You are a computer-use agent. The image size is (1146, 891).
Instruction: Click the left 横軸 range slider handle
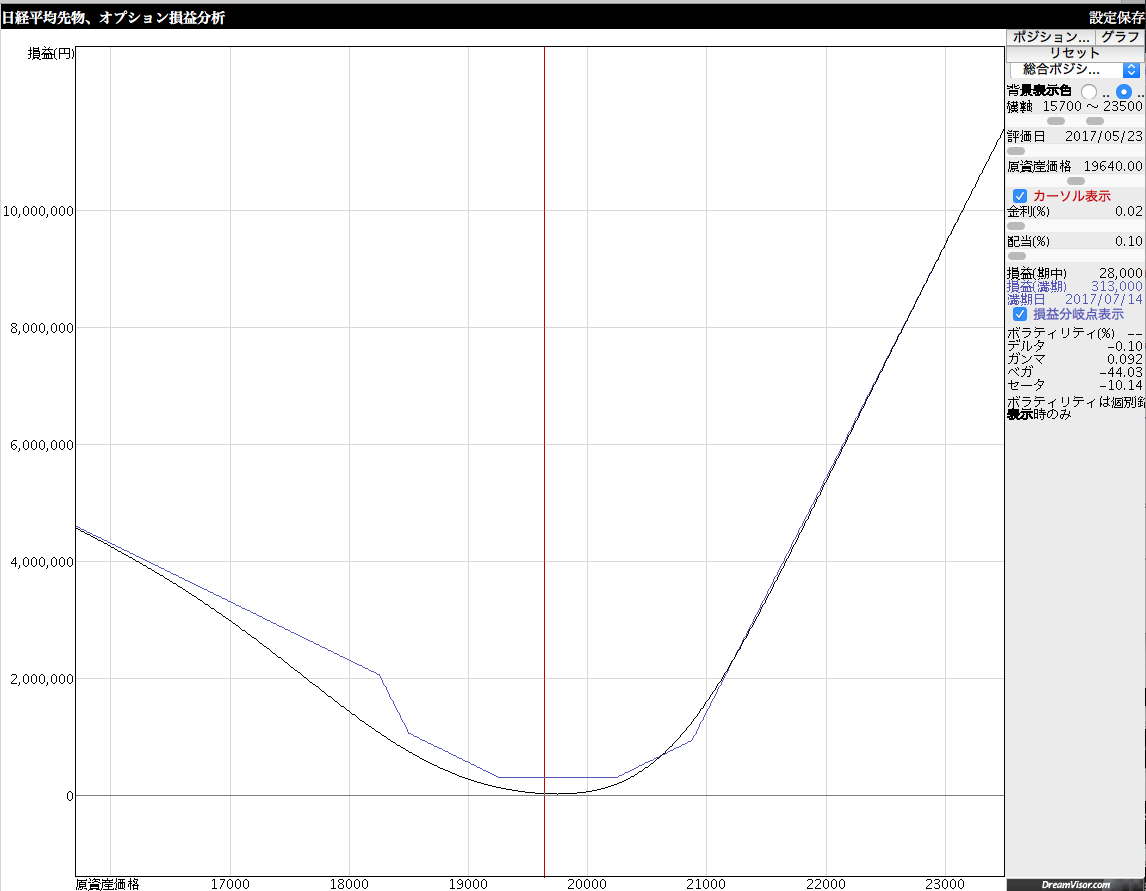coord(1056,121)
